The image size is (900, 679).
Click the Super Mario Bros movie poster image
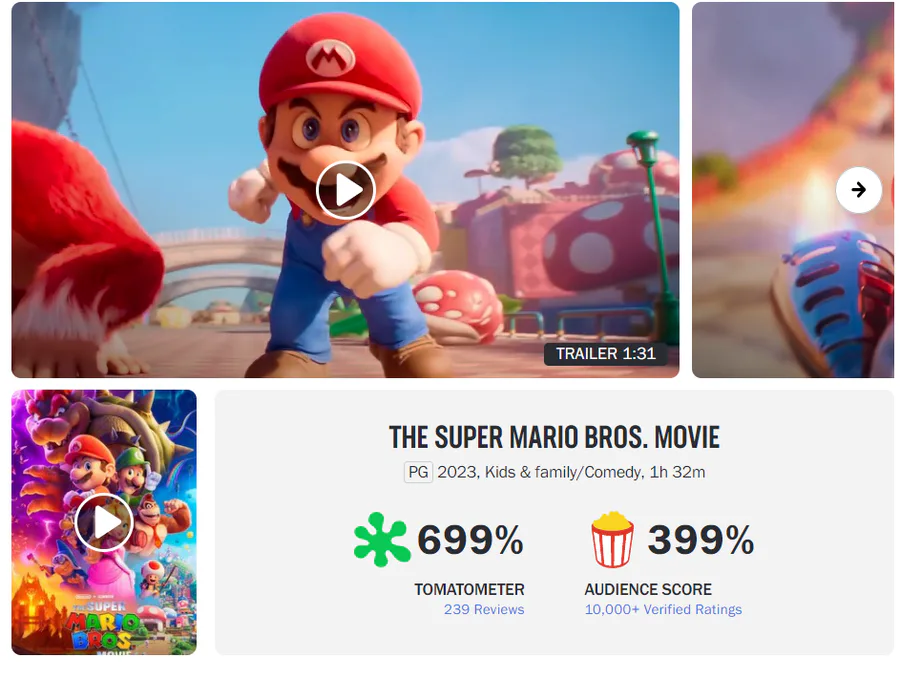(104, 522)
